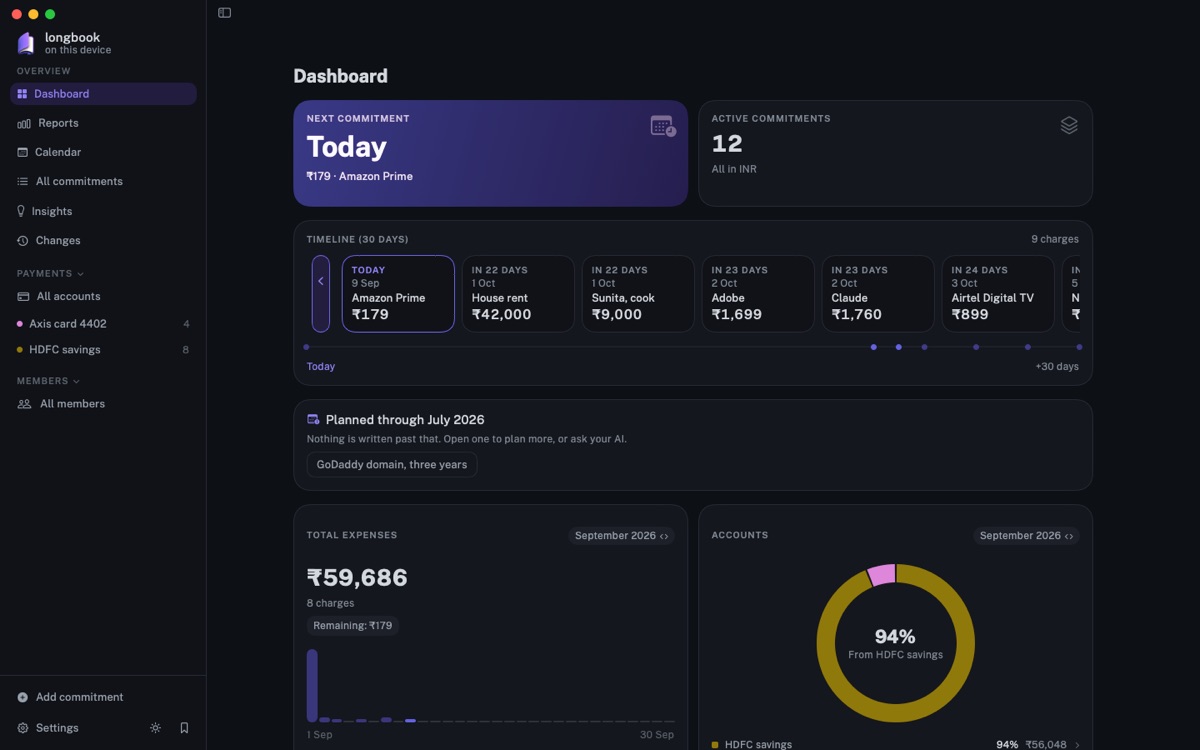Screen dimensions: 1200x750
Task: Select the Airtel Digital TV timeline card
Action: click(x=998, y=294)
